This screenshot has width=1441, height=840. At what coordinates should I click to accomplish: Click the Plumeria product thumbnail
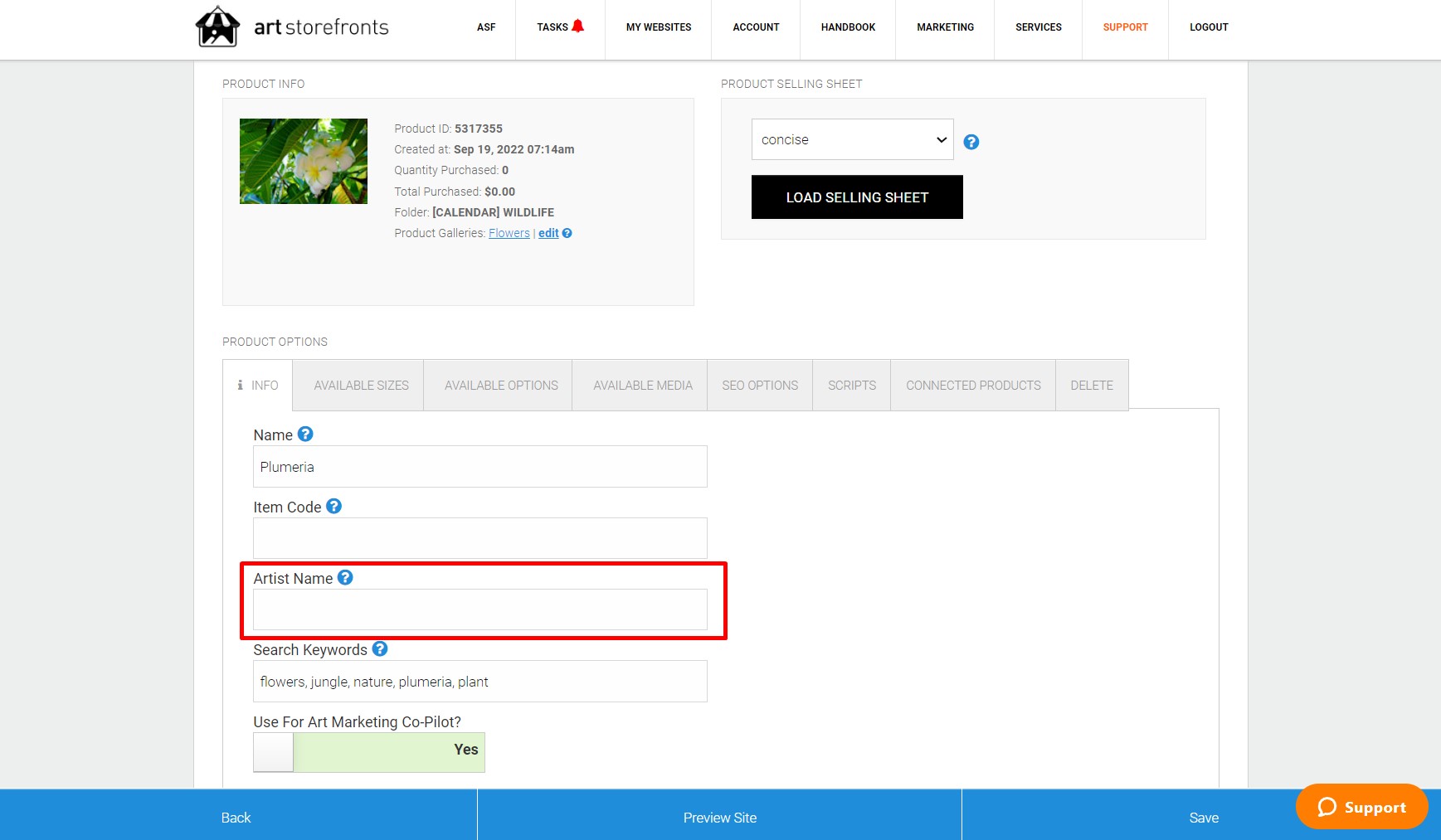click(x=303, y=160)
